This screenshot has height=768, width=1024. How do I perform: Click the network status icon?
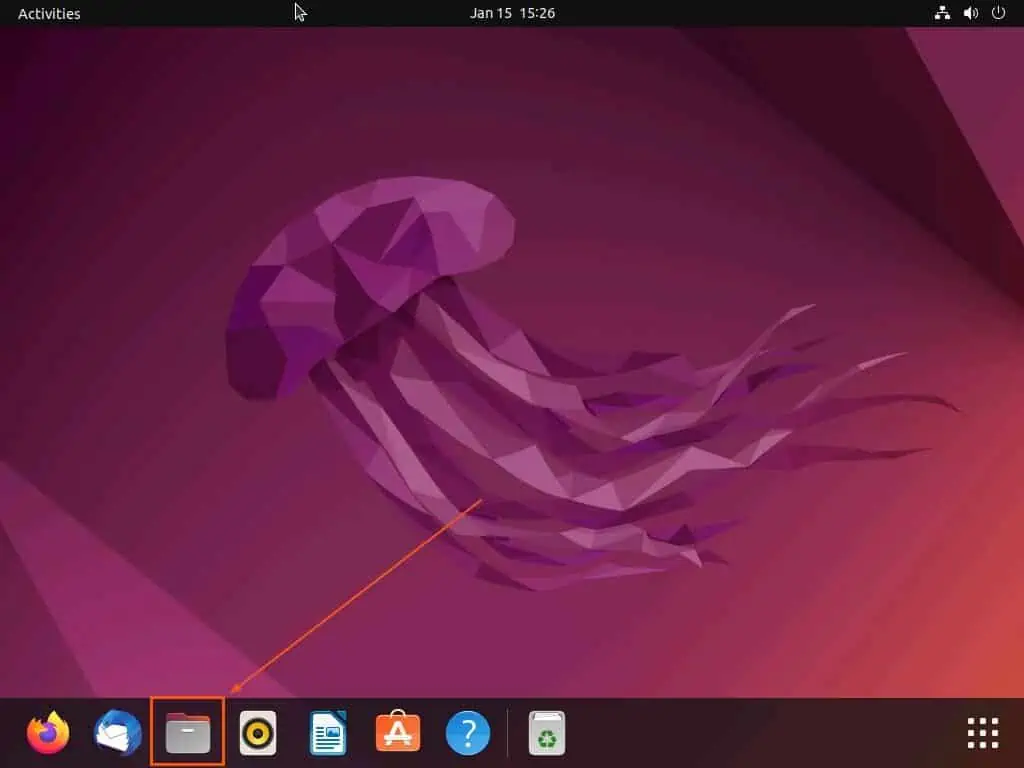click(x=942, y=13)
